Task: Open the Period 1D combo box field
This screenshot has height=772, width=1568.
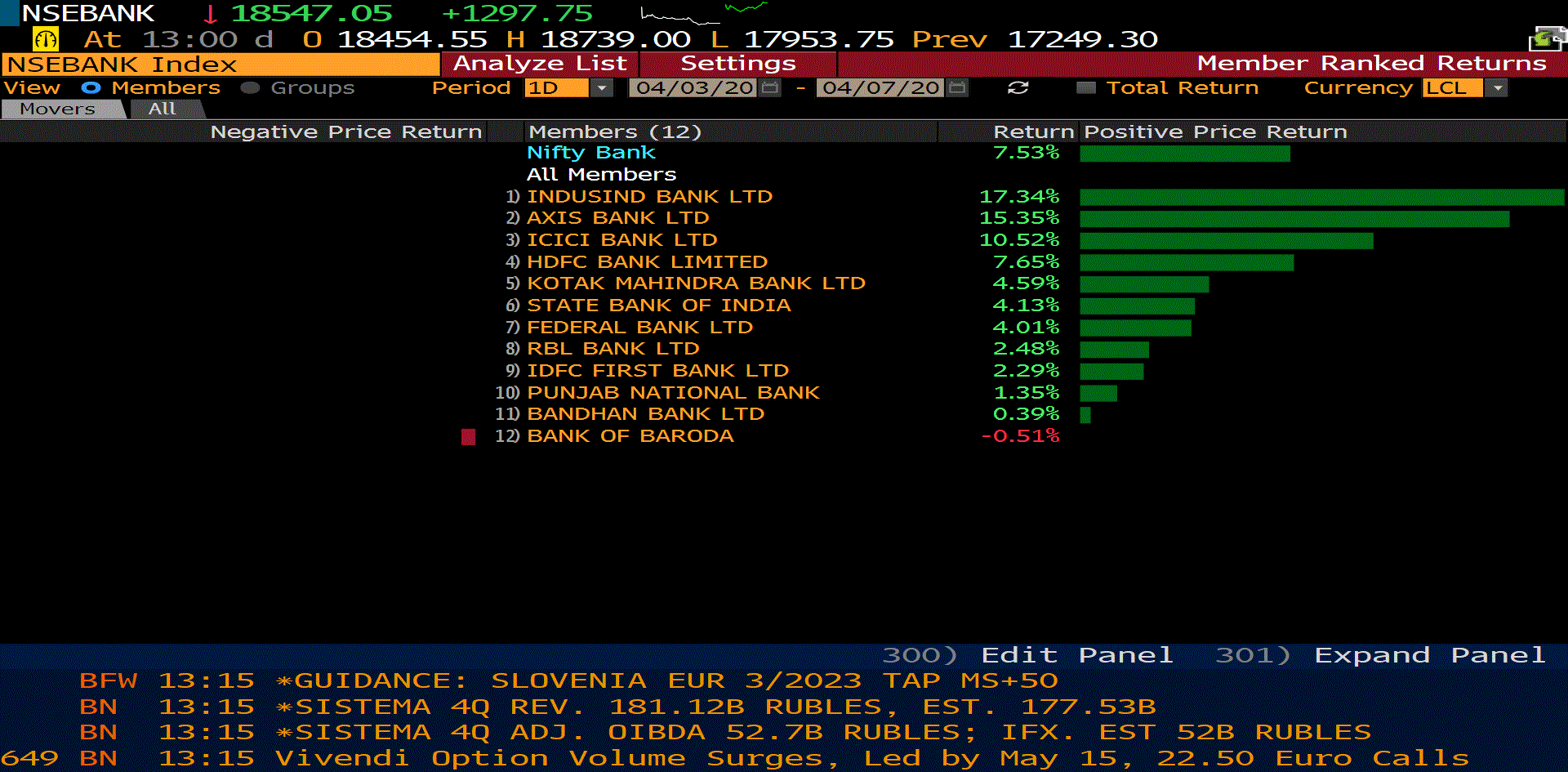Action: tap(556, 87)
